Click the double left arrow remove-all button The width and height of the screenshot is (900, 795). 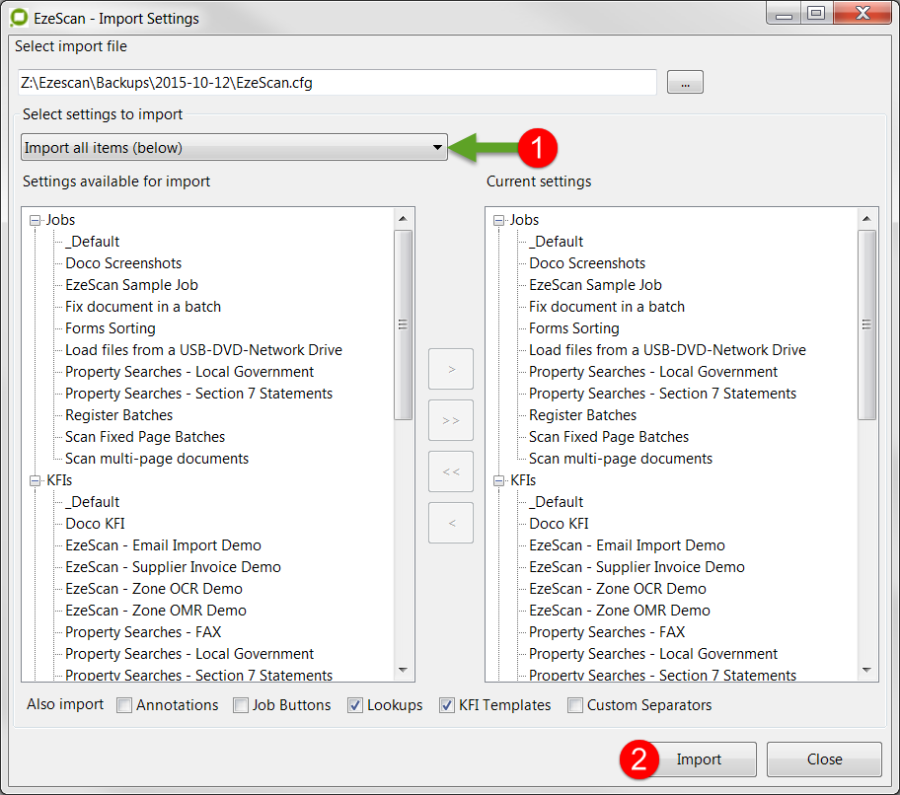click(x=450, y=471)
